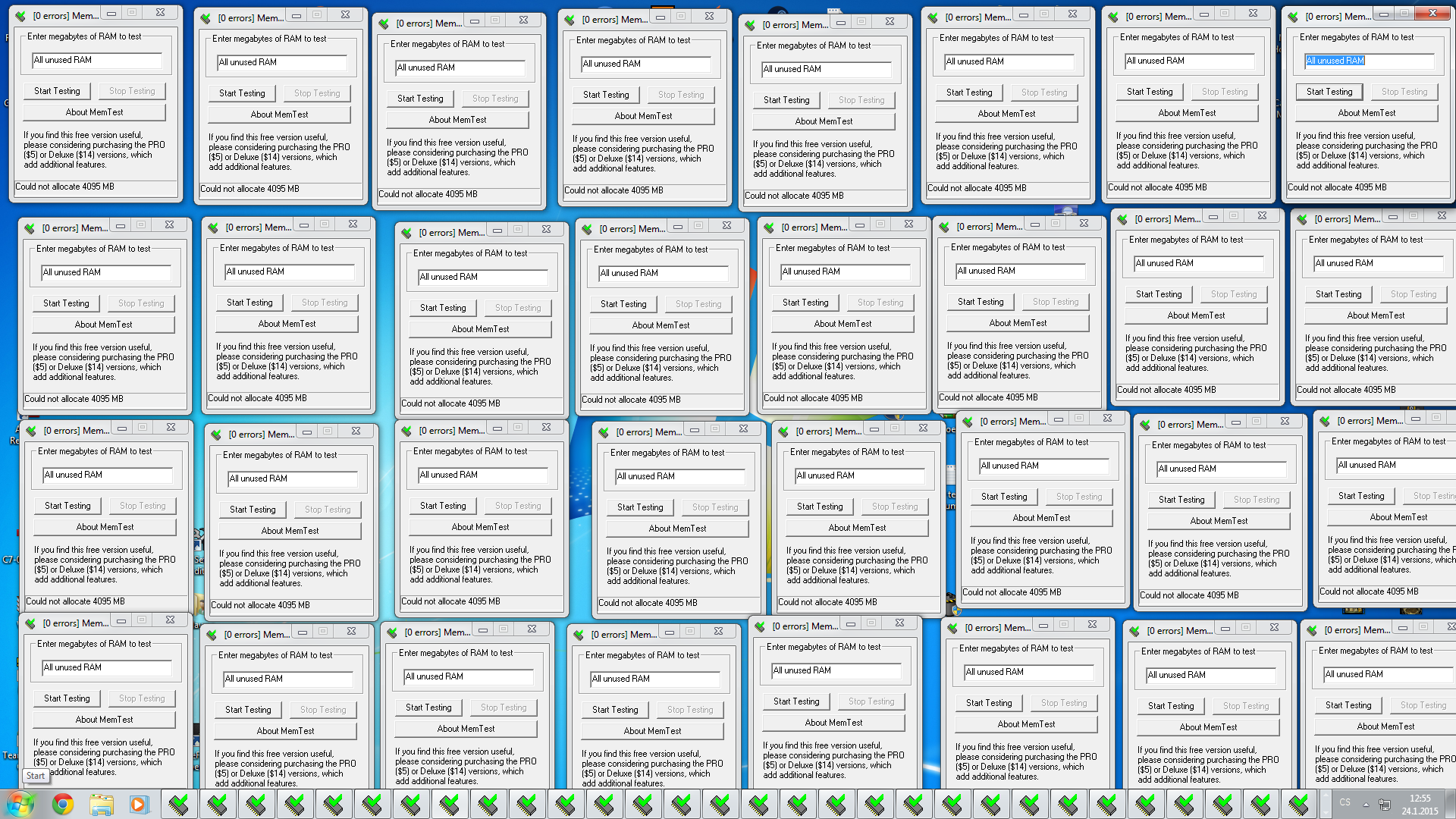Switch to the last MemTest icon before tray
Image resolution: width=1456 pixels, height=819 pixels.
click(1299, 803)
